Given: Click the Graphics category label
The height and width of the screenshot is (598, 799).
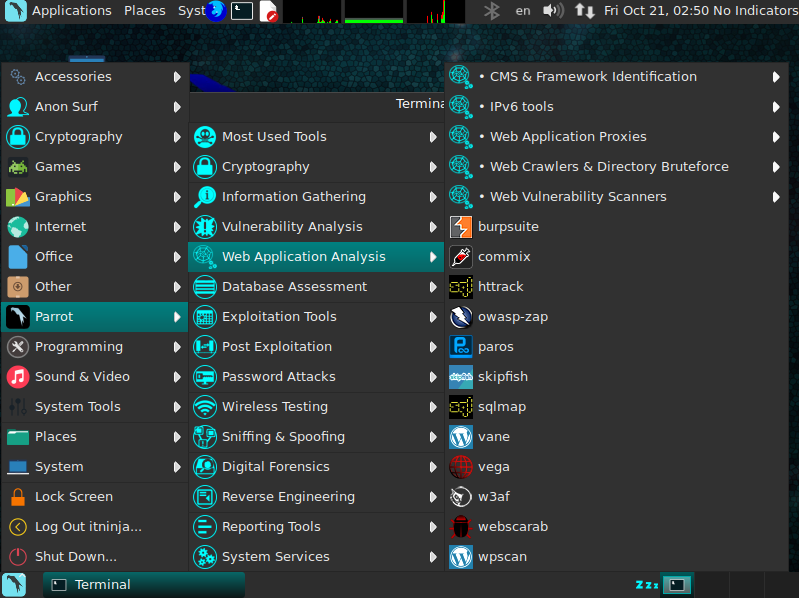Looking at the screenshot, I should pos(63,197).
